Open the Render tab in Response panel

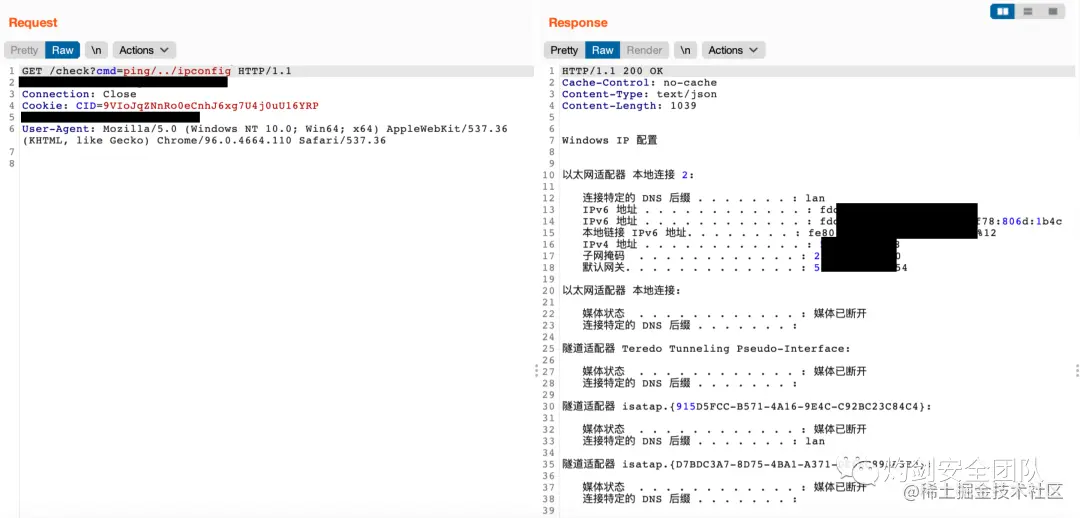[645, 50]
